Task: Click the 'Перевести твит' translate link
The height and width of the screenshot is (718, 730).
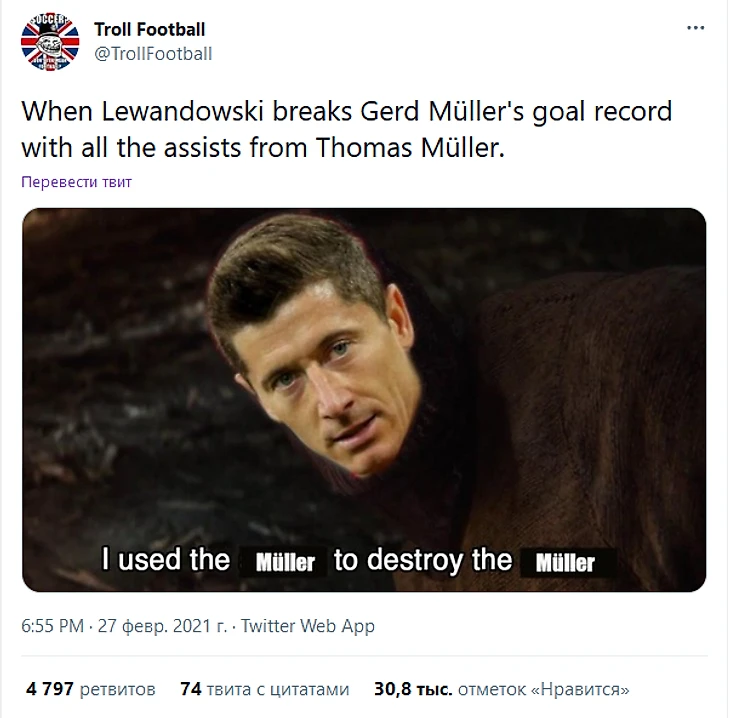Action: coord(76,182)
